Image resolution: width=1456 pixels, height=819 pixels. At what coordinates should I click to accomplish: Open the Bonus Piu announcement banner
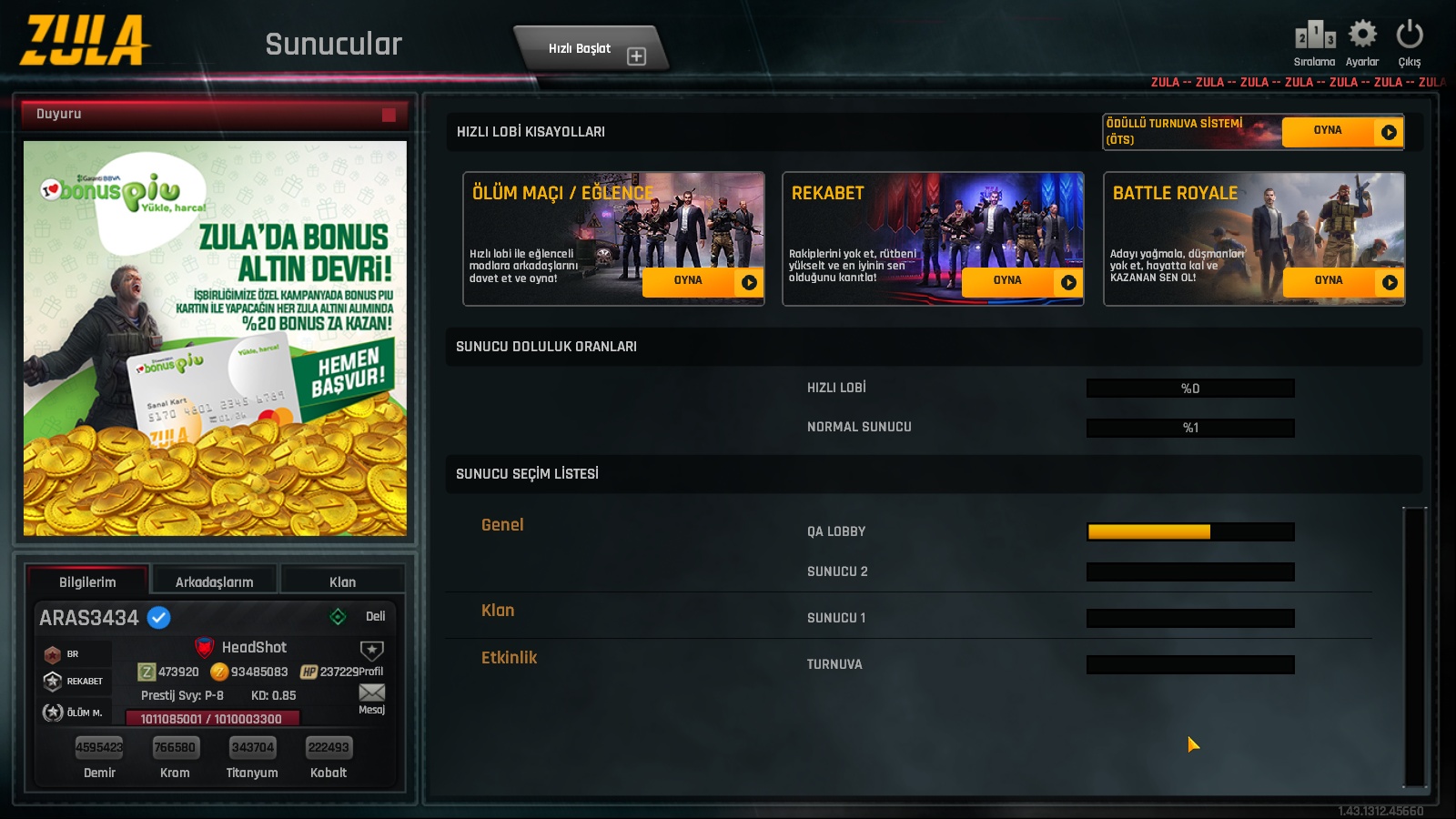215,339
